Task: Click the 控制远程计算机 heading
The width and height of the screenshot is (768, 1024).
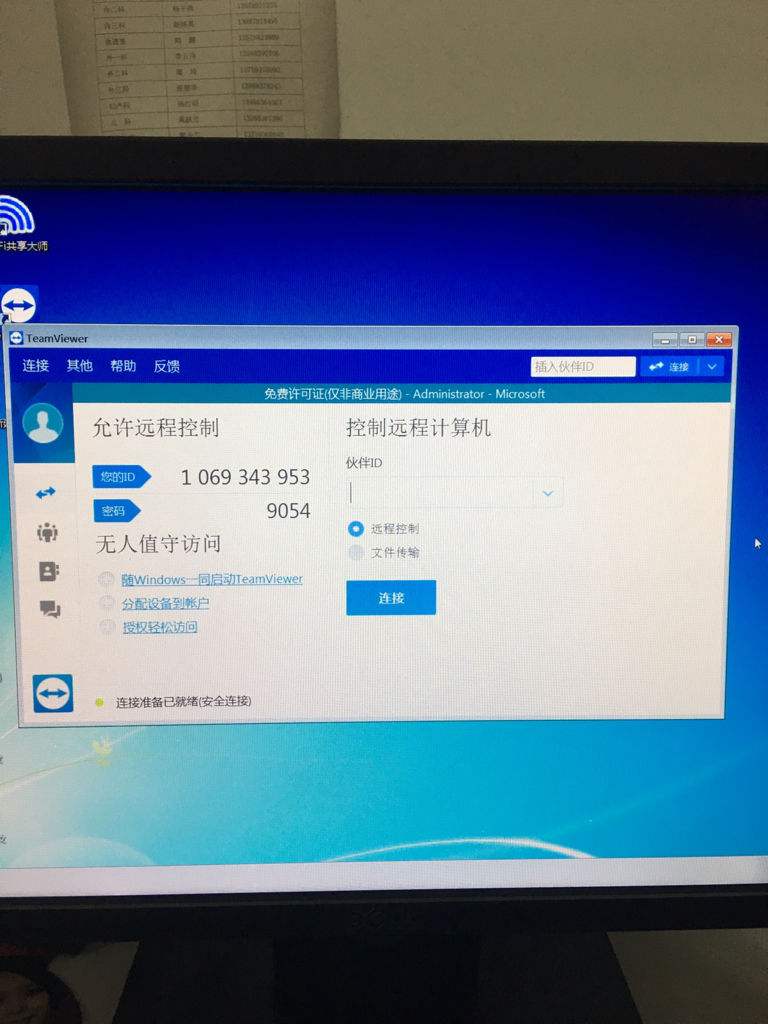Action: click(x=419, y=428)
